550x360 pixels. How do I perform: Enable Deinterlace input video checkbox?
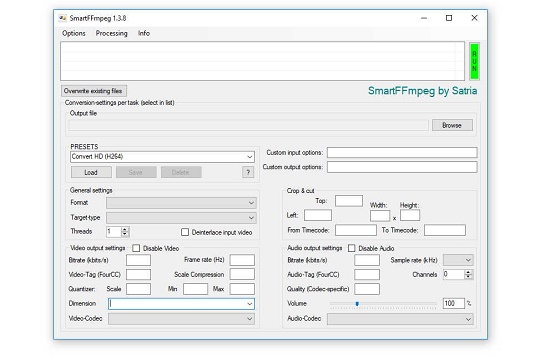point(185,232)
